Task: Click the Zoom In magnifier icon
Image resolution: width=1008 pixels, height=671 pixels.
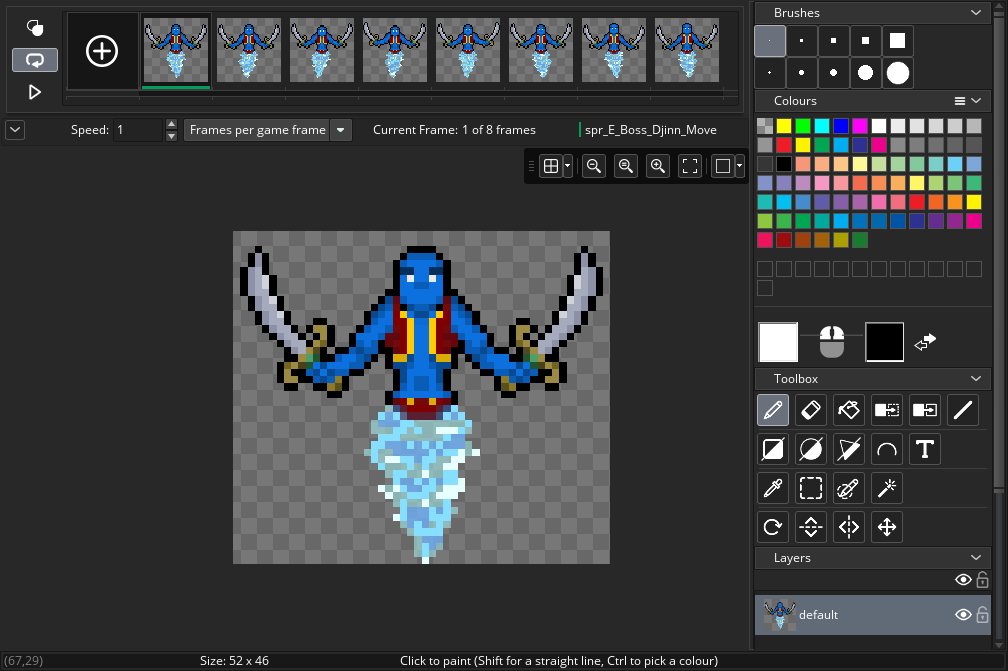Action: click(657, 165)
